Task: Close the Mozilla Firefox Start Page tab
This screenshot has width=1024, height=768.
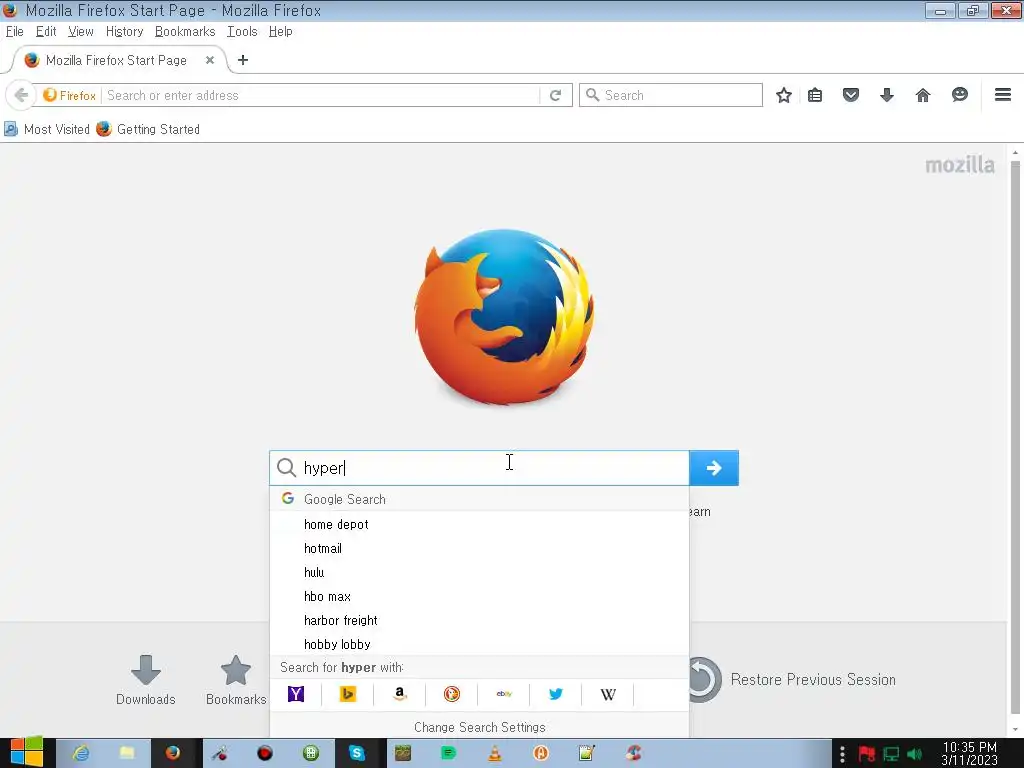Action: point(210,60)
